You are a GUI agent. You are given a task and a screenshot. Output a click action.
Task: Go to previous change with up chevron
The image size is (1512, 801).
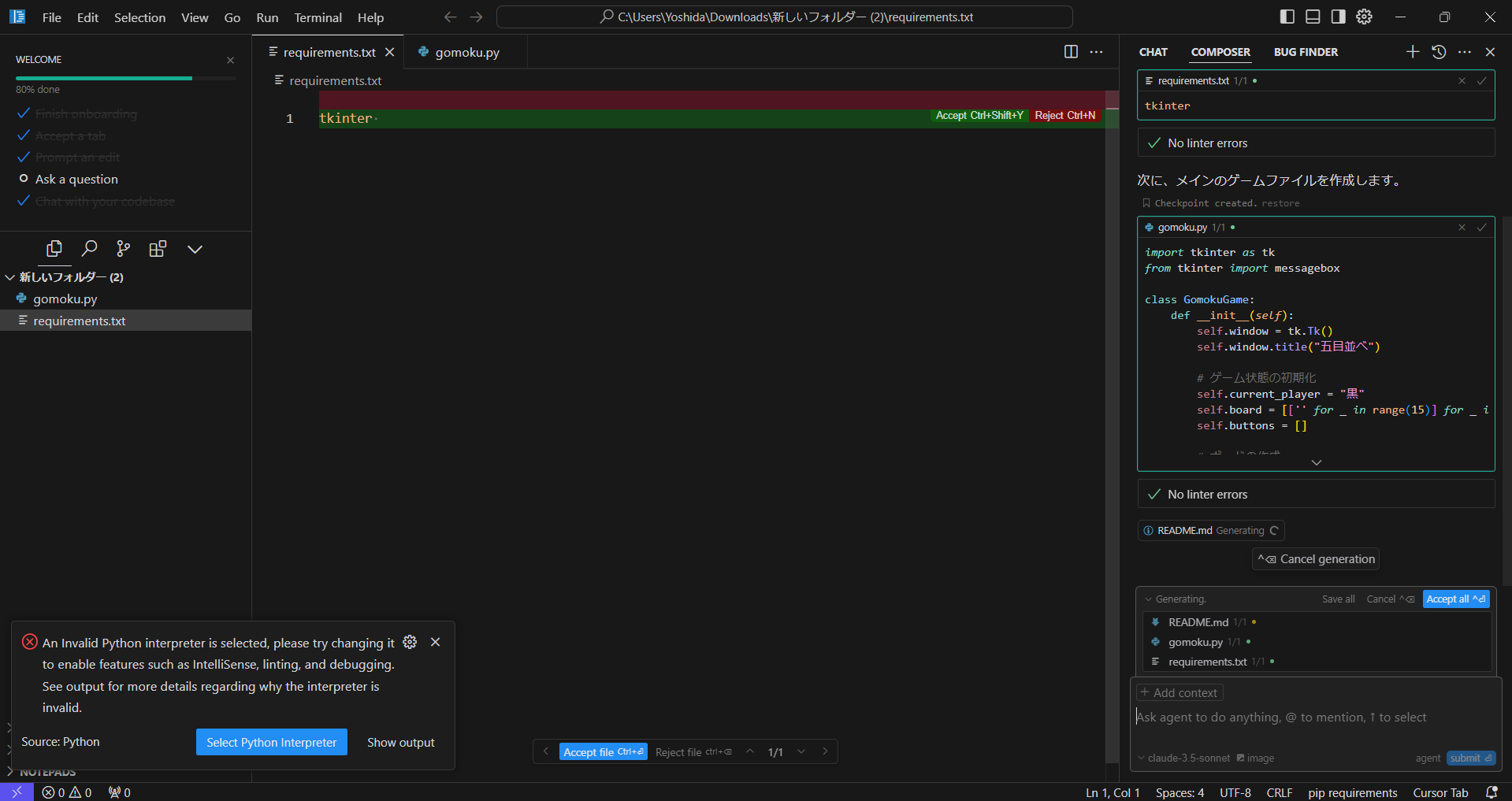tap(750, 751)
